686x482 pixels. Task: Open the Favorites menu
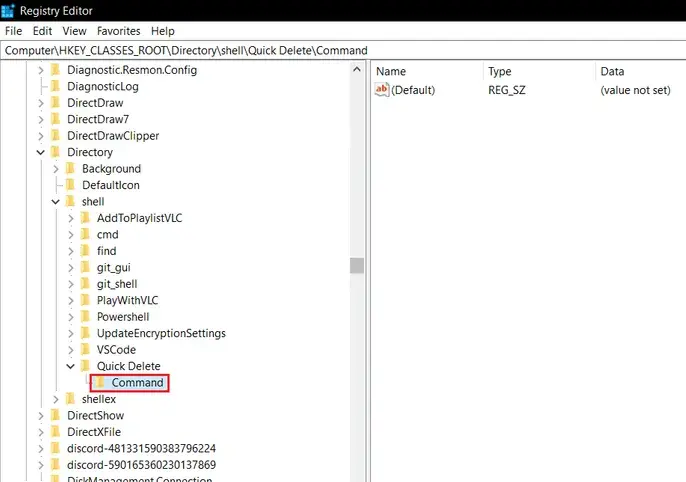(x=119, y=31)
